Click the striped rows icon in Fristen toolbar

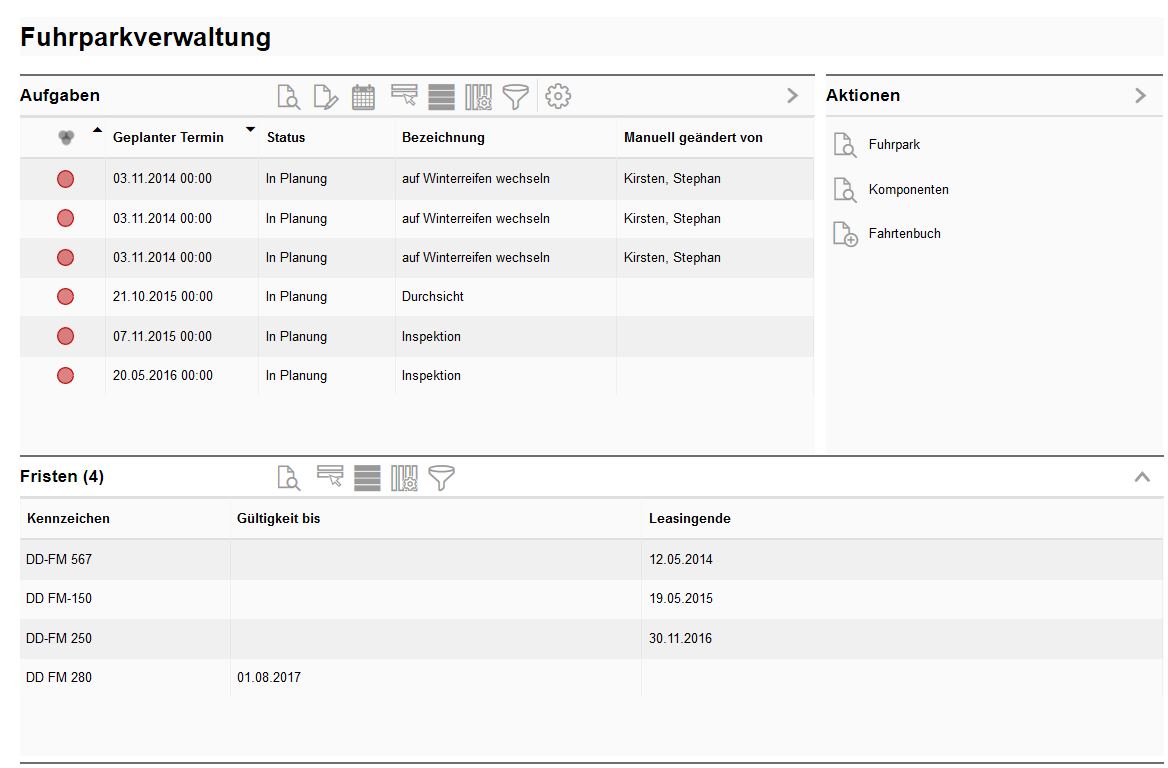click(367, 478)
